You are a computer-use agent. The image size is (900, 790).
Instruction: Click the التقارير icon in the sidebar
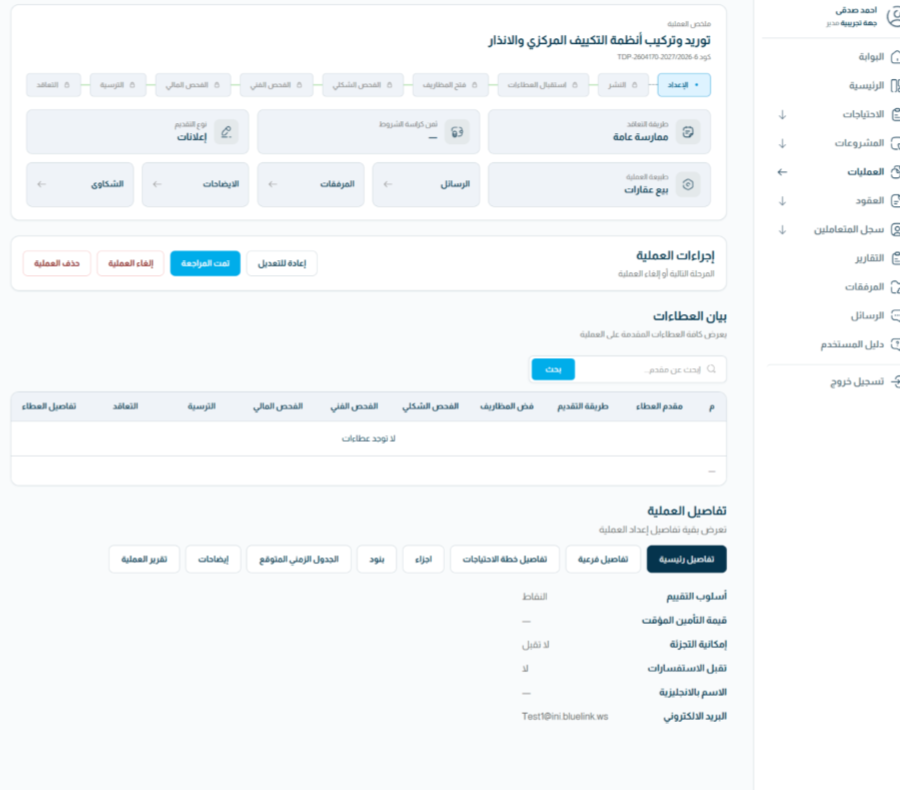895,258
